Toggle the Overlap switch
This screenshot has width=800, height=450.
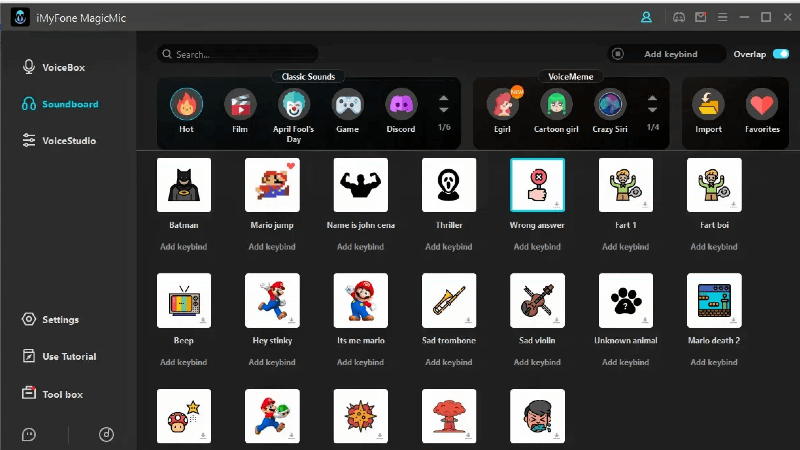point(781,54)
